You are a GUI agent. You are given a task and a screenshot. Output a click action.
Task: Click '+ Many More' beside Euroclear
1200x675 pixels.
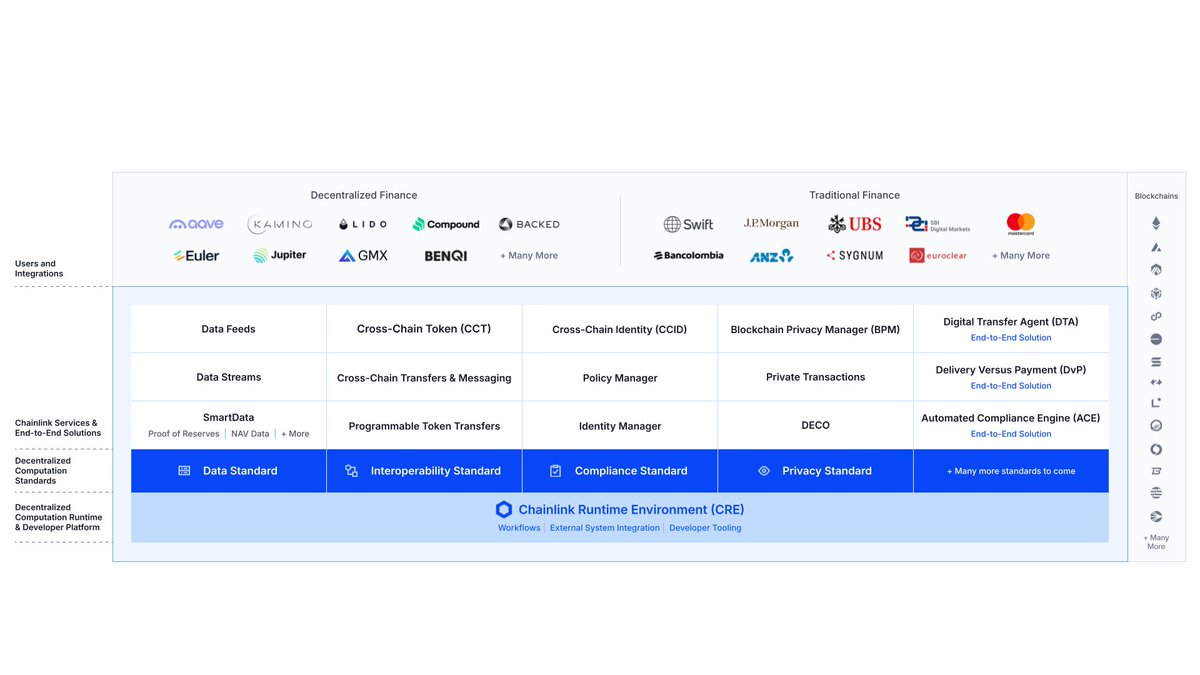(x=1021, y=256)
